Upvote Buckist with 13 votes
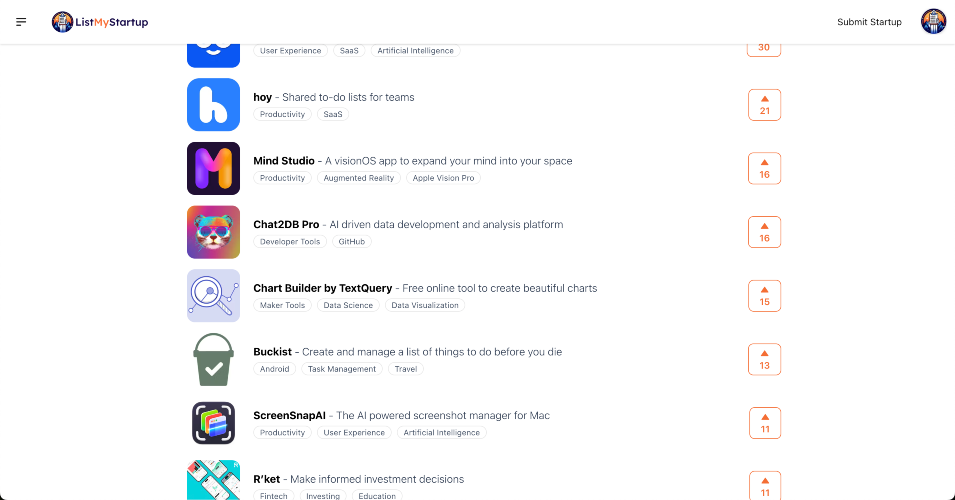Image resolution: width=955 pixels, height=500 pixels. (x=764, y=359)
